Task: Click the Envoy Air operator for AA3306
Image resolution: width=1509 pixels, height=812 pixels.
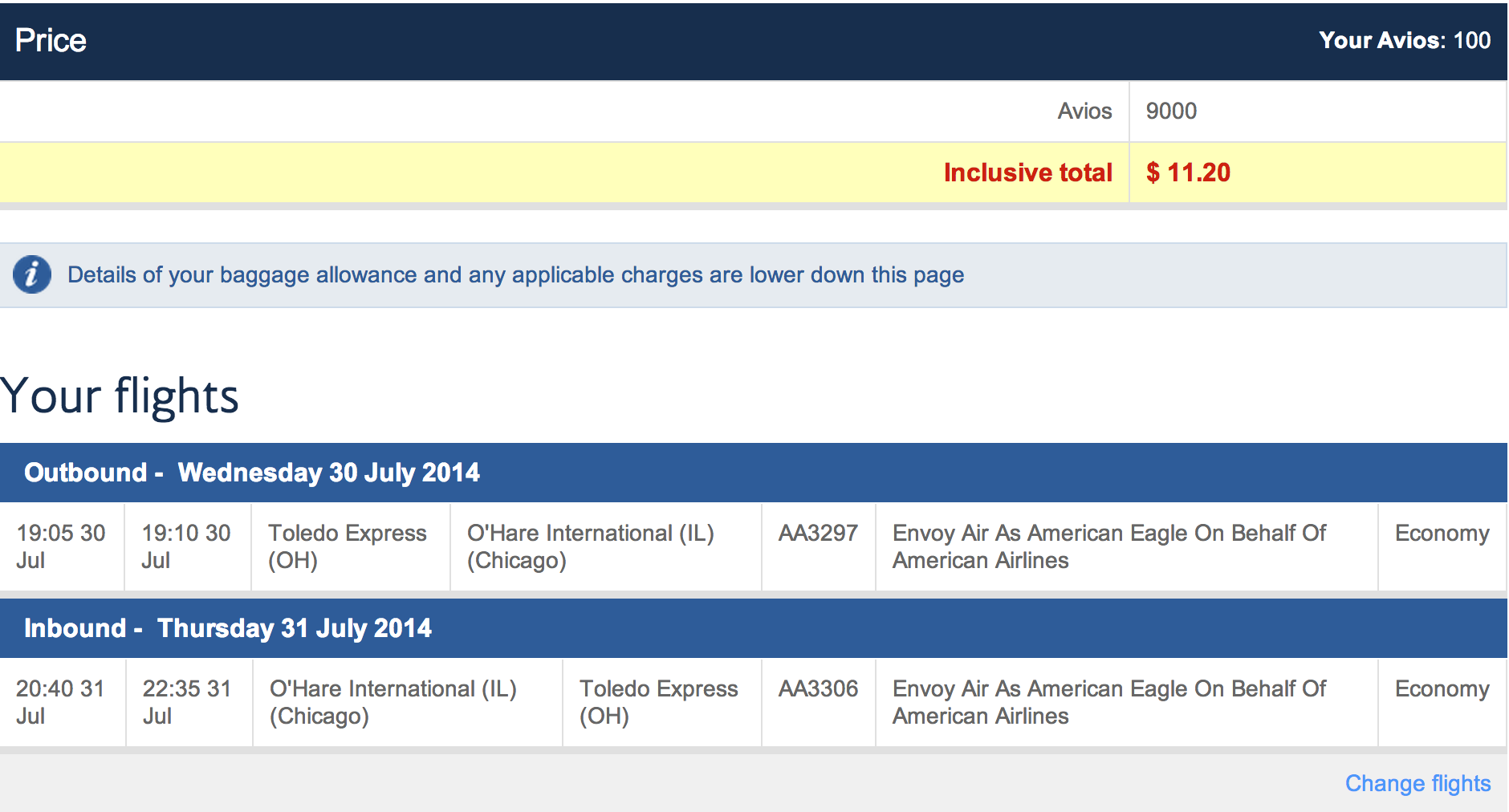Action: click(1109, 702)
